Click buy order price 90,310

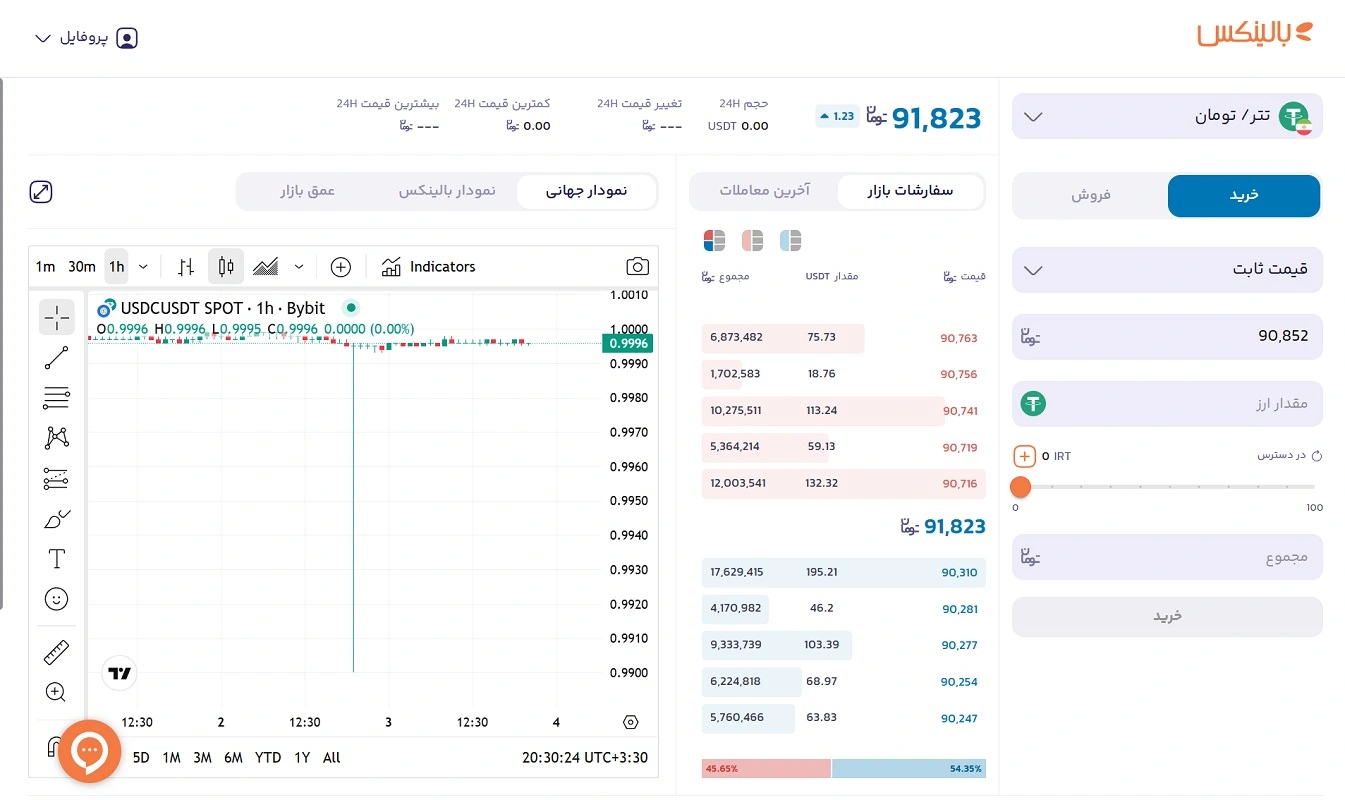[x=959, y=573]
